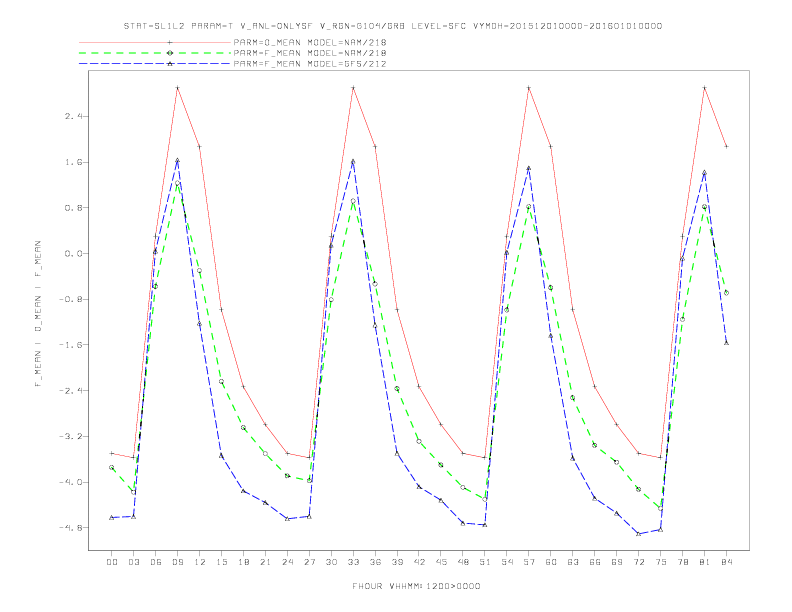The width and height of the screenshot is (792, 612).
Task: Click the 42 forecast hour tick label
Action: click(419, 562)
